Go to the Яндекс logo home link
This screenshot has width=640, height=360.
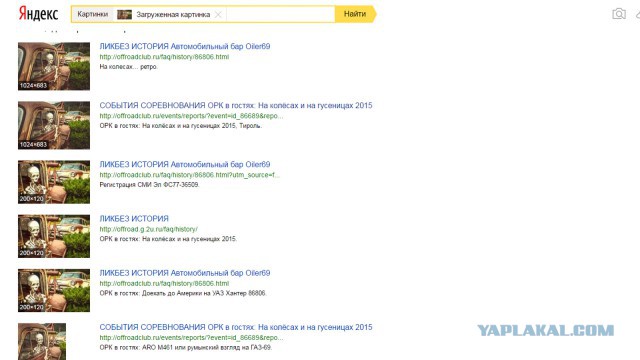(x=38, y=14)
